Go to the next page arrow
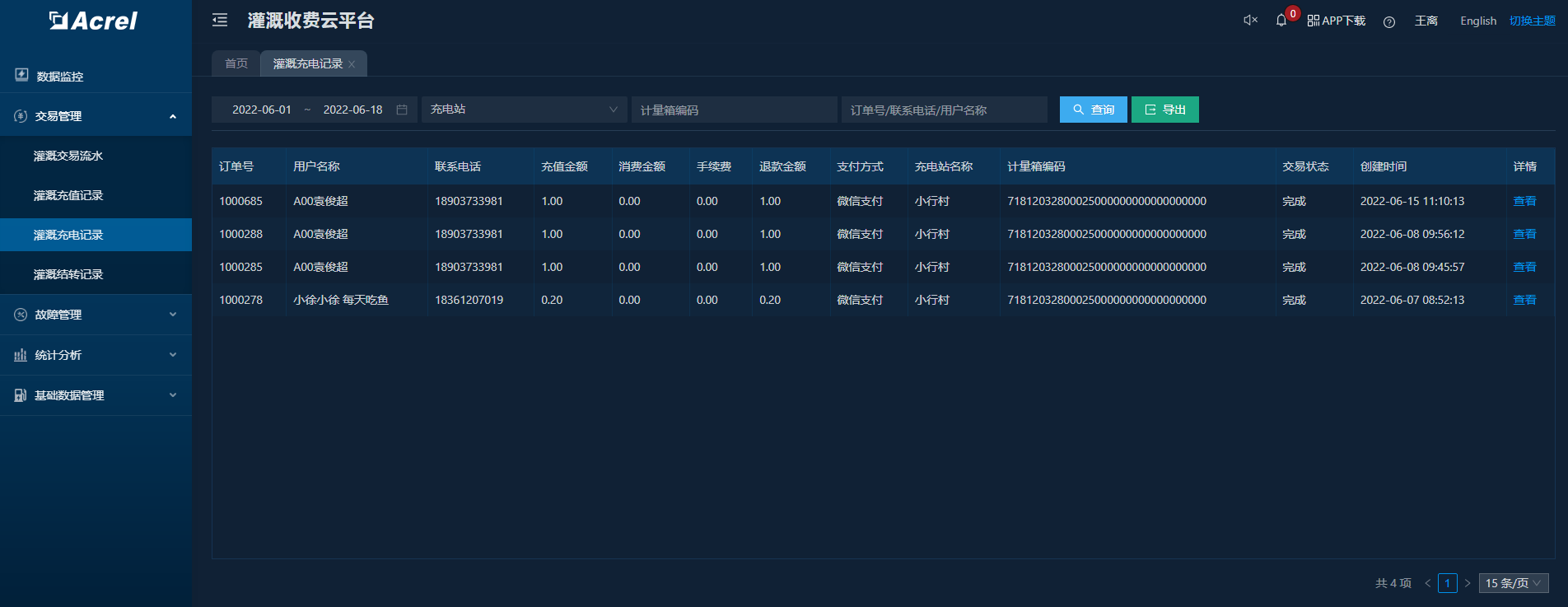This screenshot has width=1568, height=607. point(1468,583)
